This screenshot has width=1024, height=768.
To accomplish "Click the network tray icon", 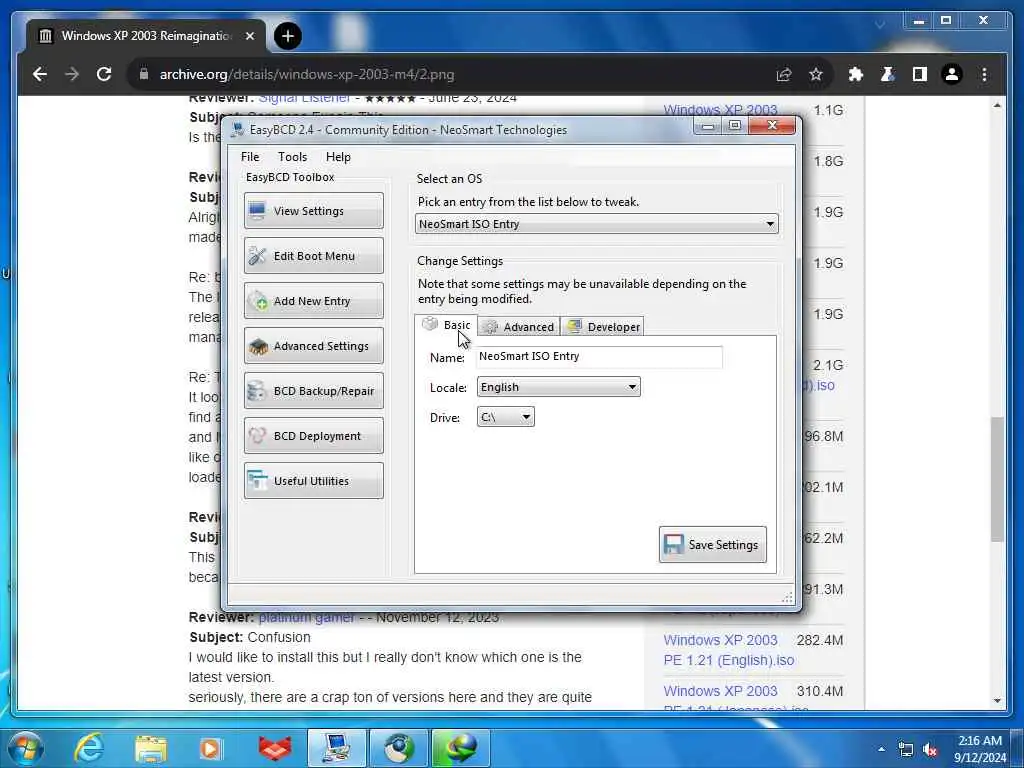I will click(905, 749).
